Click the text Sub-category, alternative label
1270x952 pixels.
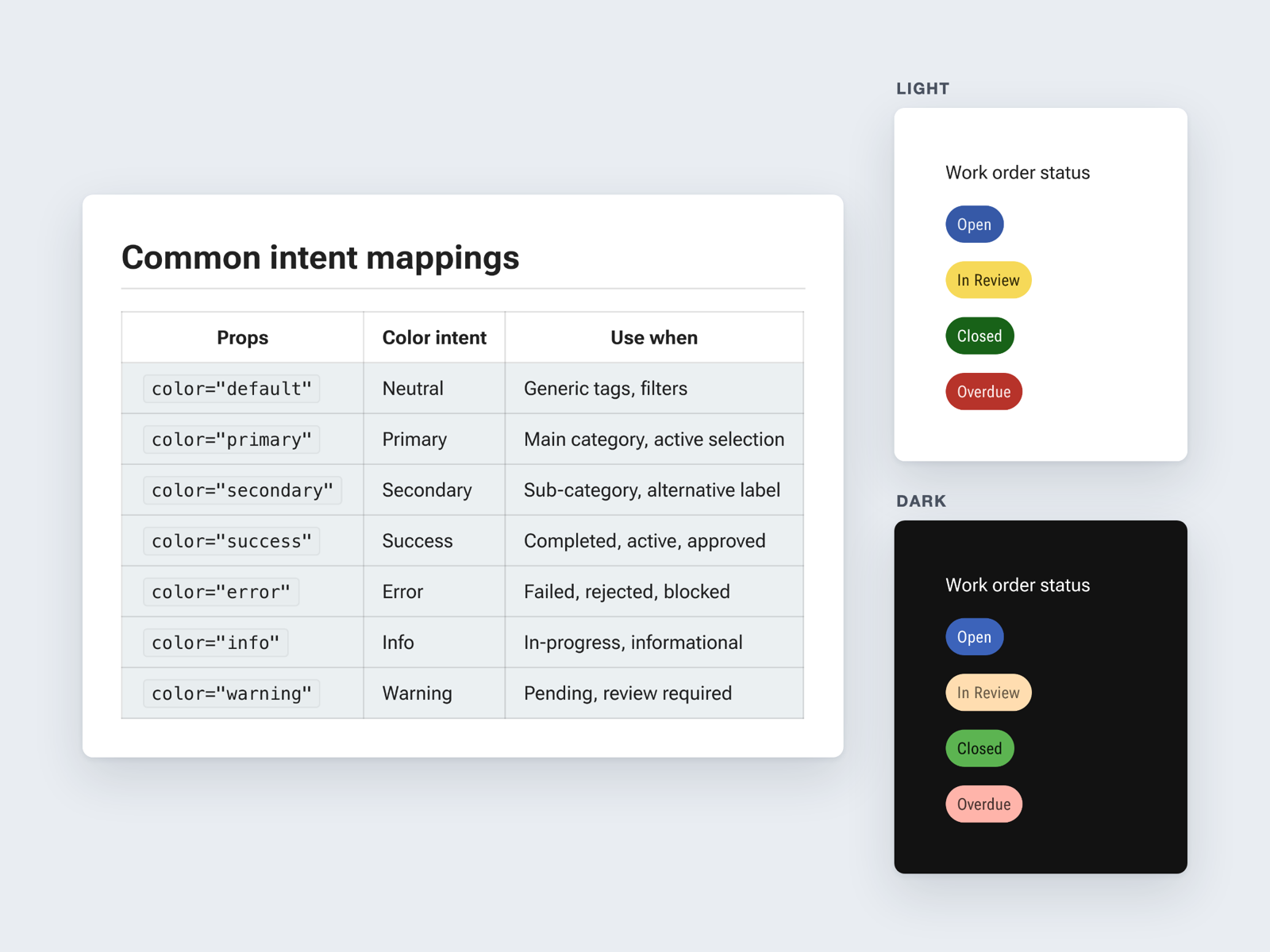tap(652, 490)
